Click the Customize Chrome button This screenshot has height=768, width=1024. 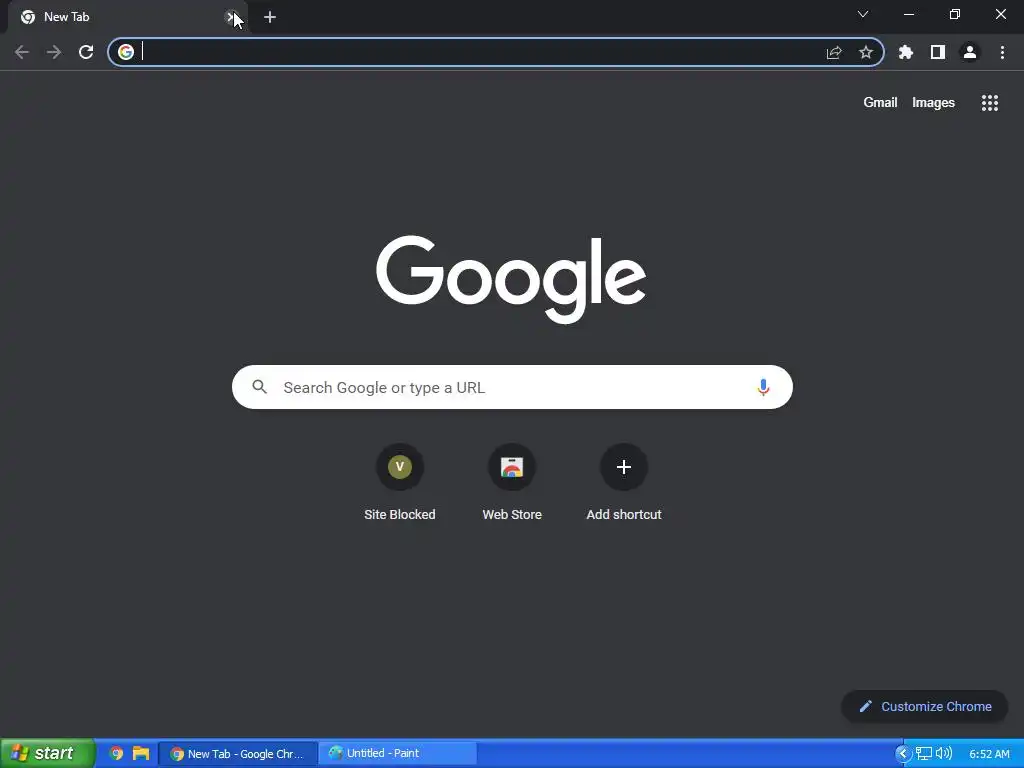[925, 707]
